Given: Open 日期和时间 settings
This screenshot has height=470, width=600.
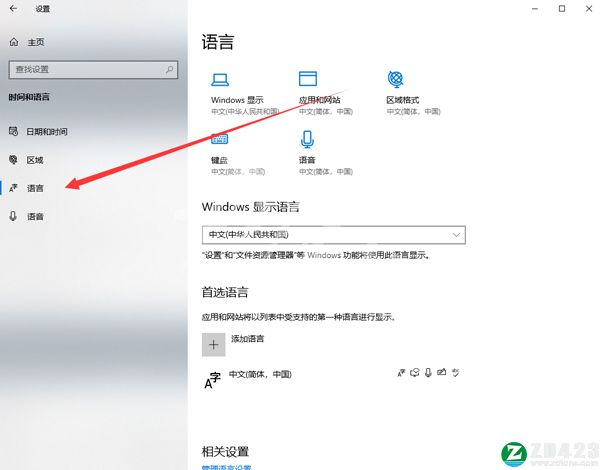Looking at the screenshot, I should pyautogui.click(x=38, y=132).
